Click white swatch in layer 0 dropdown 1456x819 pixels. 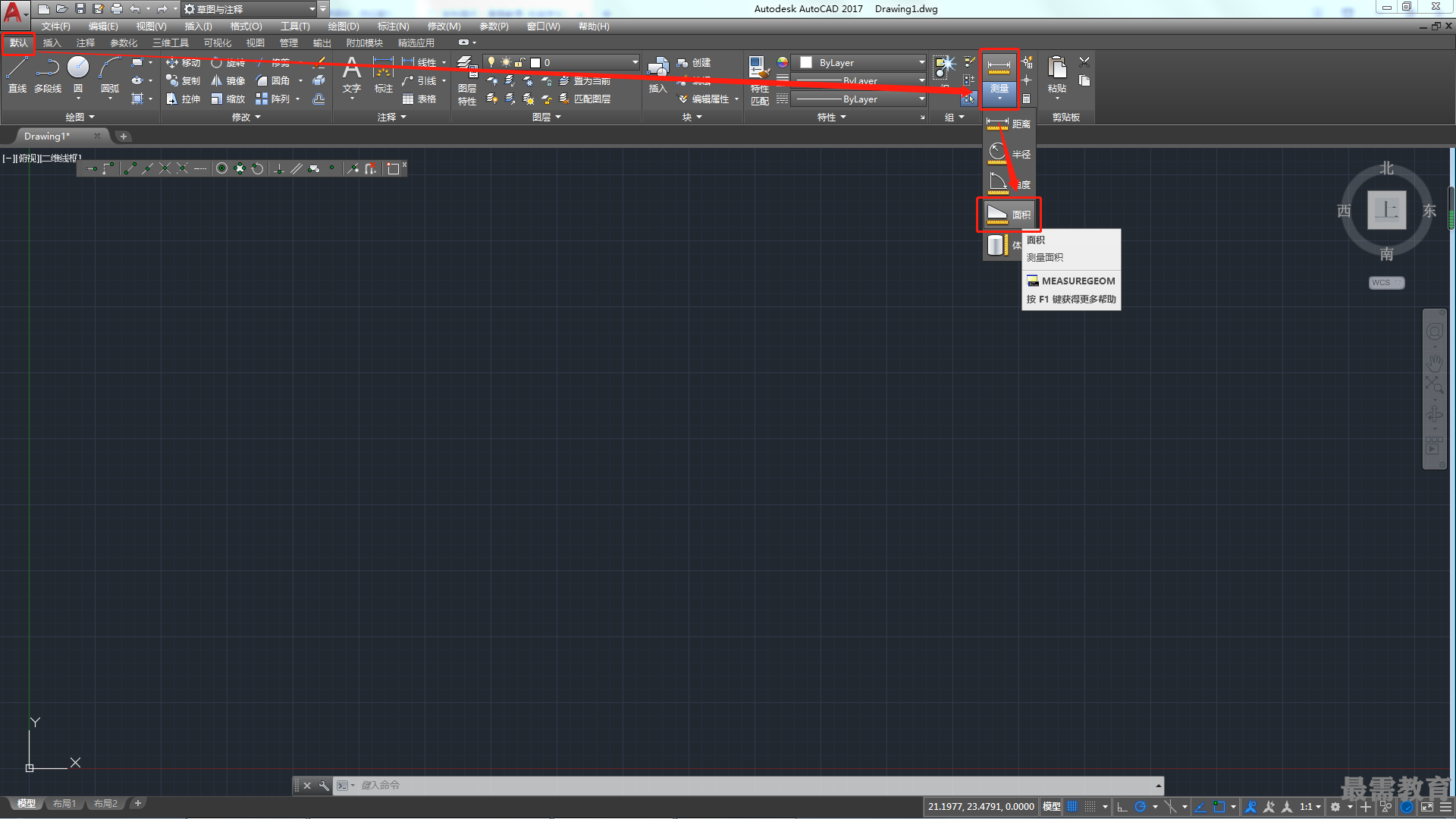click(535, 63)
